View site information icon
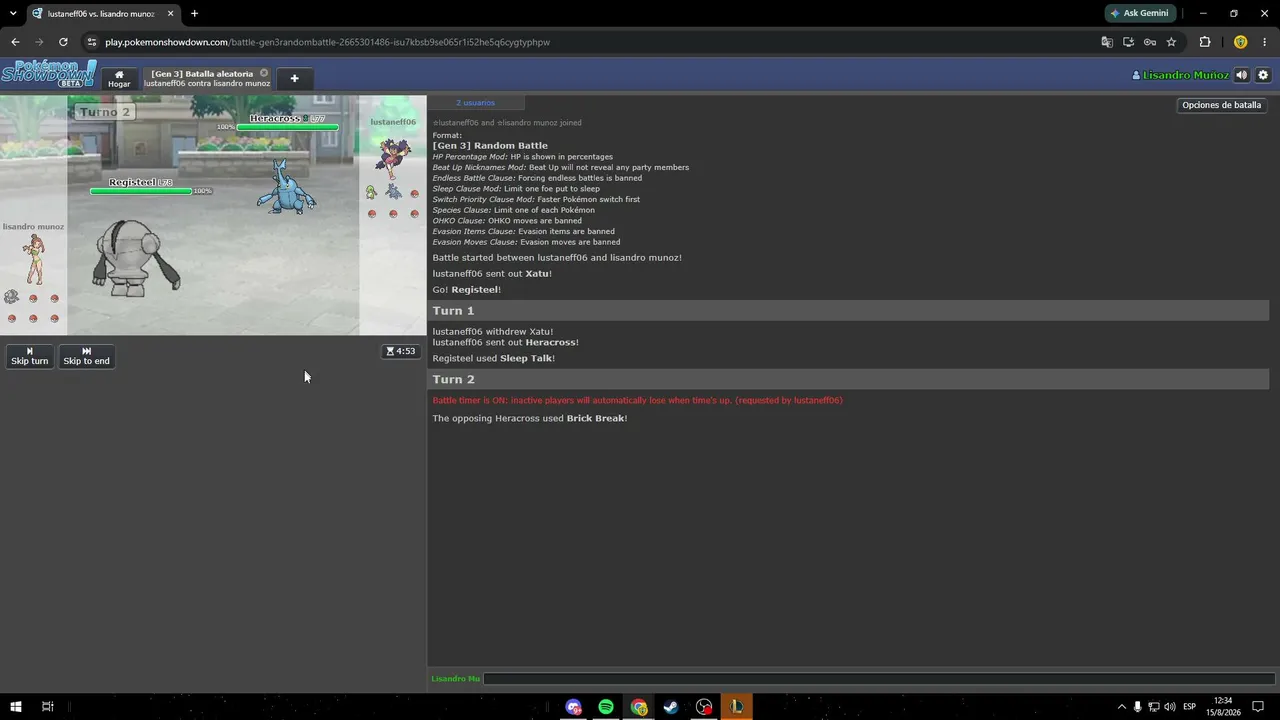 (92, 42)
